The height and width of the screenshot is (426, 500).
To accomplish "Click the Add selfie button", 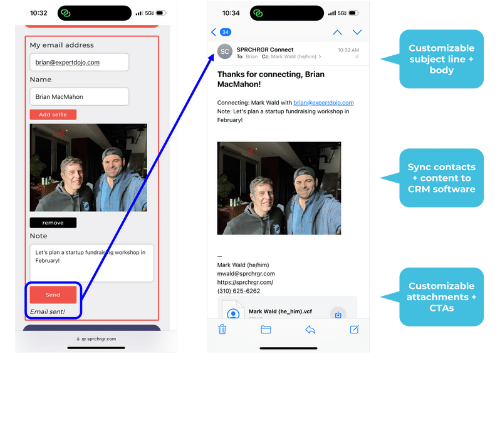I will pos(53,114).
